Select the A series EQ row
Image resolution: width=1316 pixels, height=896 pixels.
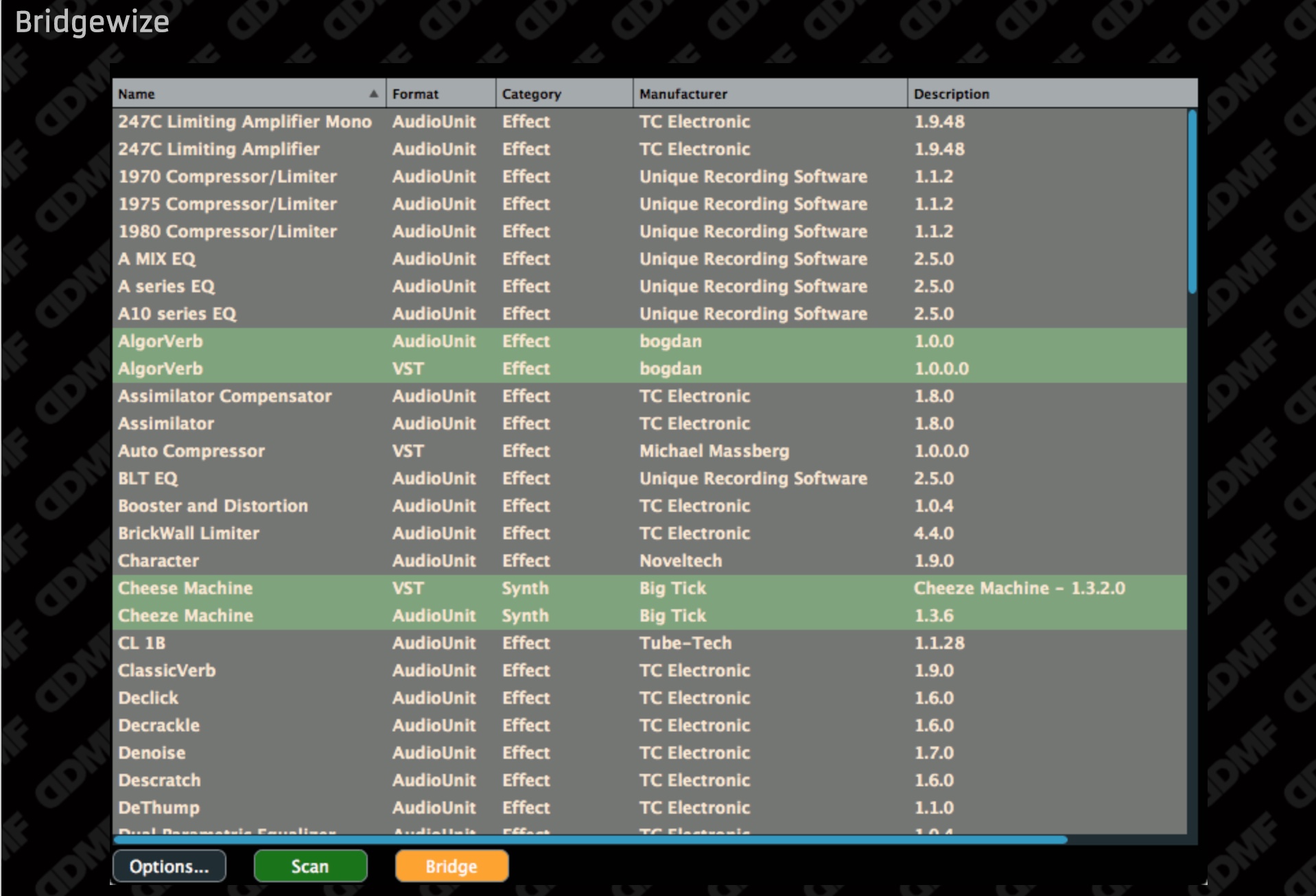click(650, 286)
